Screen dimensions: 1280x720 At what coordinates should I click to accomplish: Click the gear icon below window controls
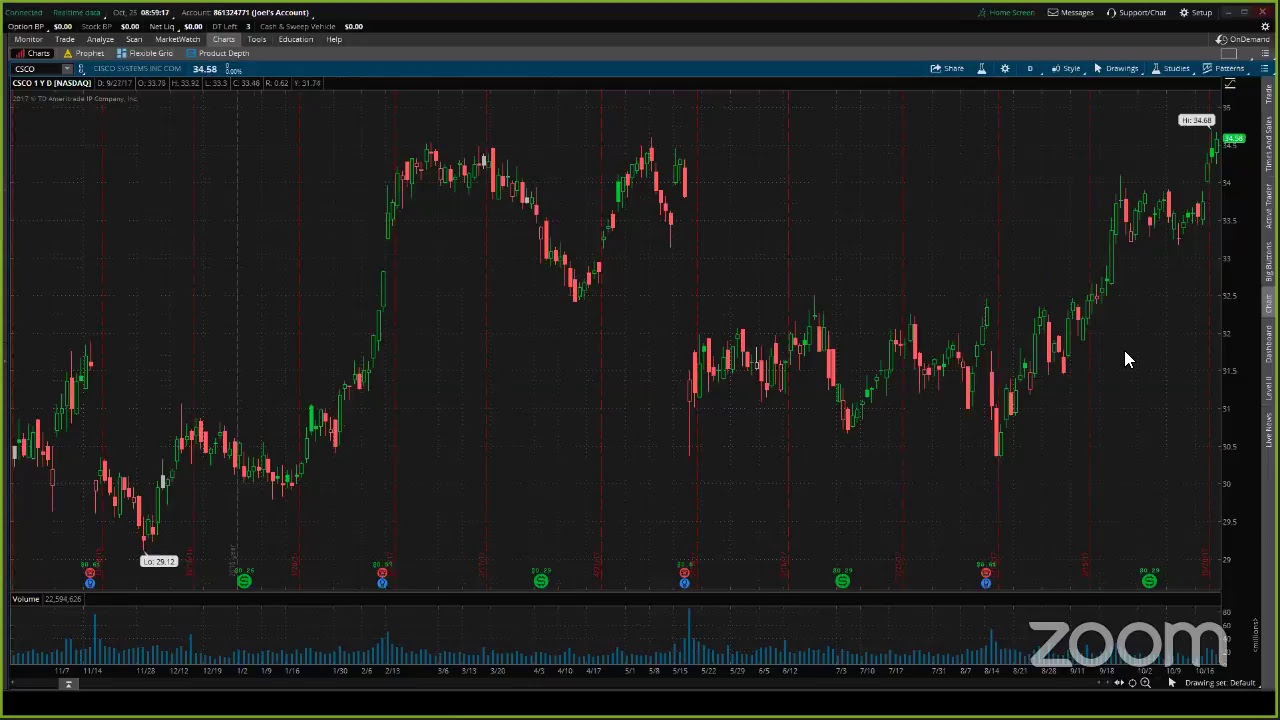[1265, 26]
